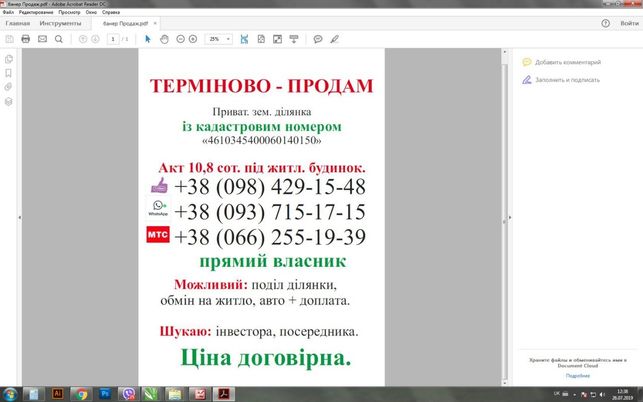Click Заполнить и подписать tool
The width and height of the screenshot is (643, 402).
pyautogui.click(x=567, y=80)
